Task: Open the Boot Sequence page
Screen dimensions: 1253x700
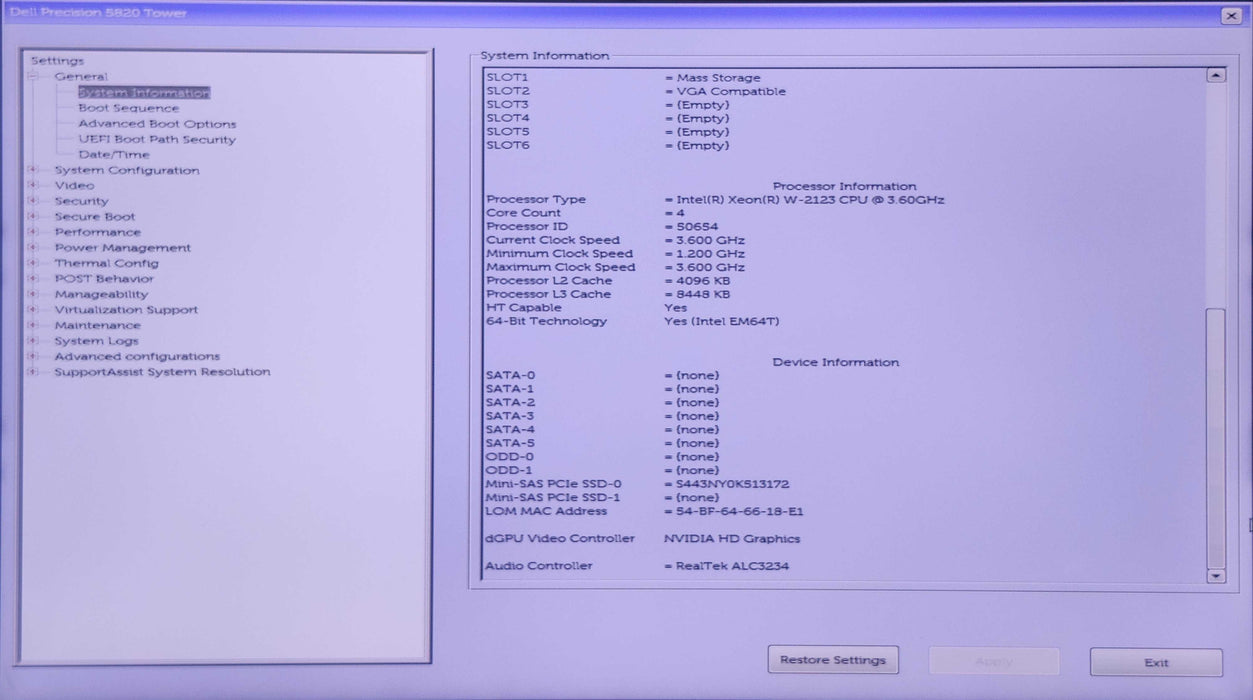Action: 129,108
